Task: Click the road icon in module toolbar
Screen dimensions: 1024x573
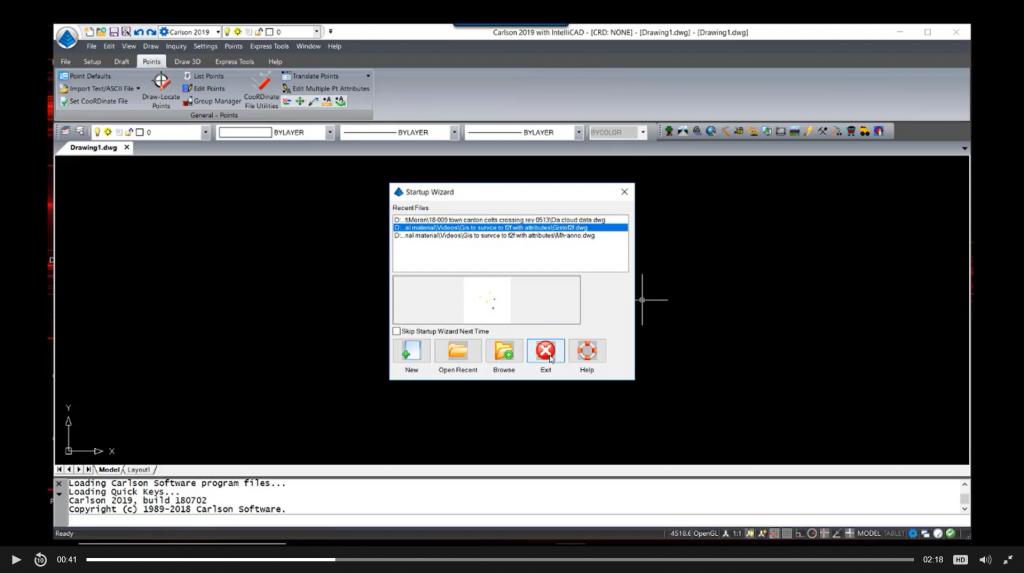Action: coord(682,131)
